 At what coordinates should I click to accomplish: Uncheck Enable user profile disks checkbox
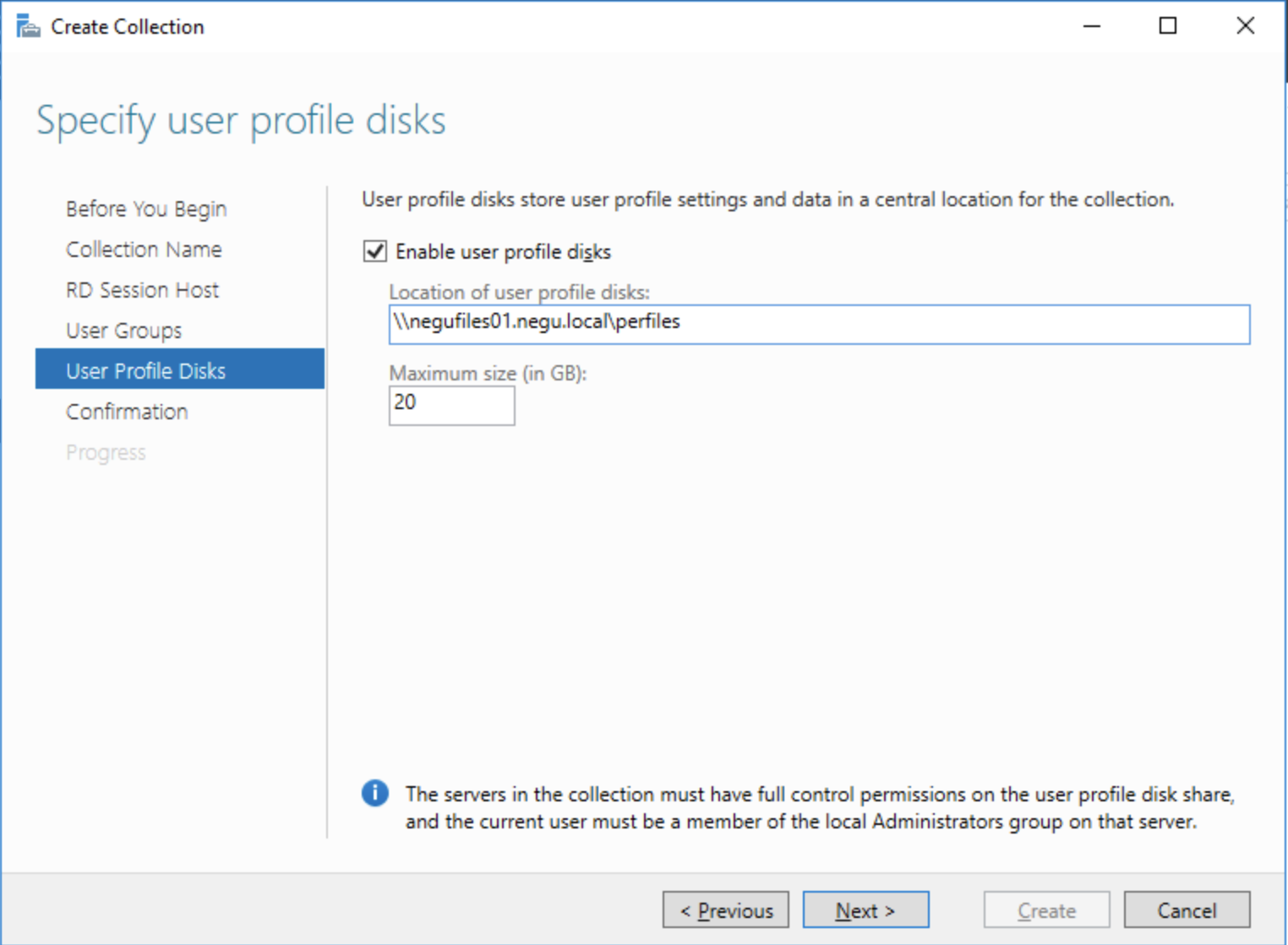pyautogui.click(x=375, y=252)
